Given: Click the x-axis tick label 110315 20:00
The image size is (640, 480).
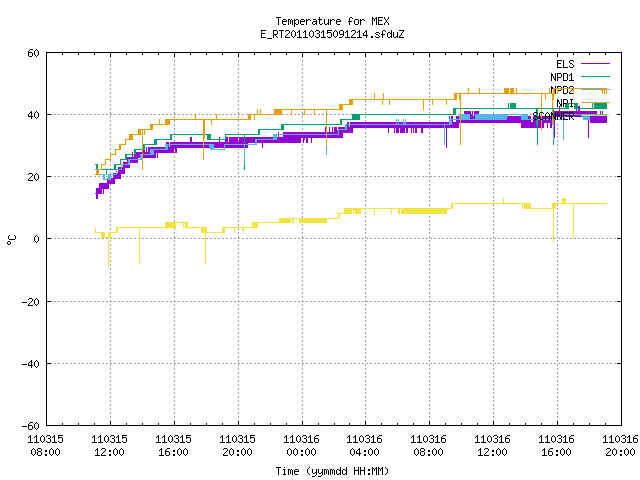Looking at the screenshot, I should pos(238,446).
